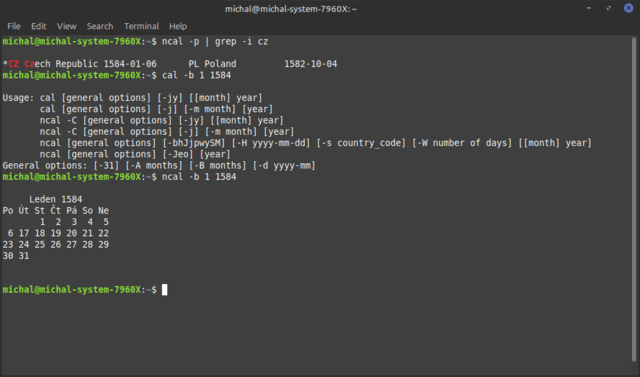
Task: Open the Terminal menu
Action: pos(141,26)
